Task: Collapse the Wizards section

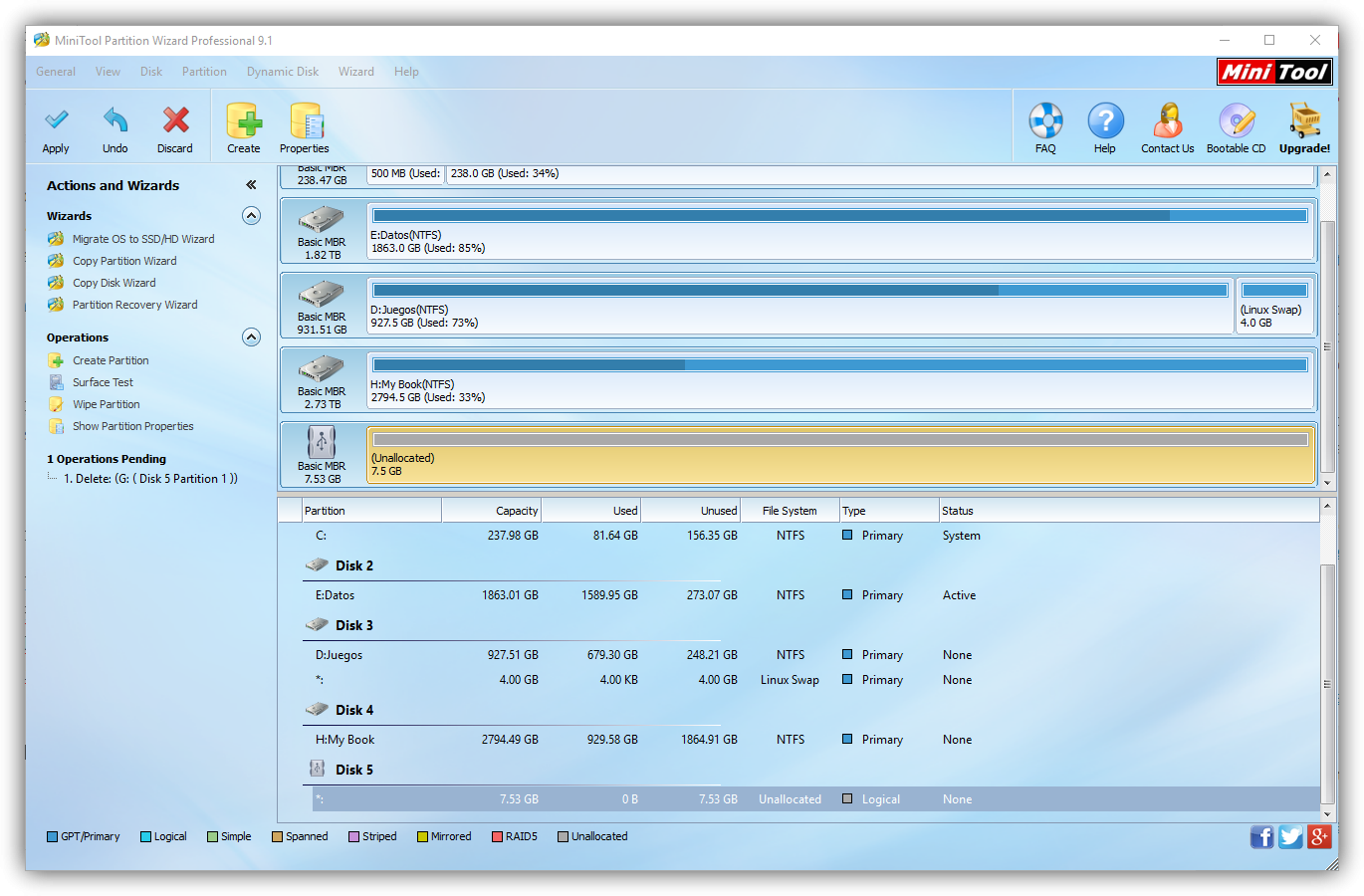Action: coord(251,216)
